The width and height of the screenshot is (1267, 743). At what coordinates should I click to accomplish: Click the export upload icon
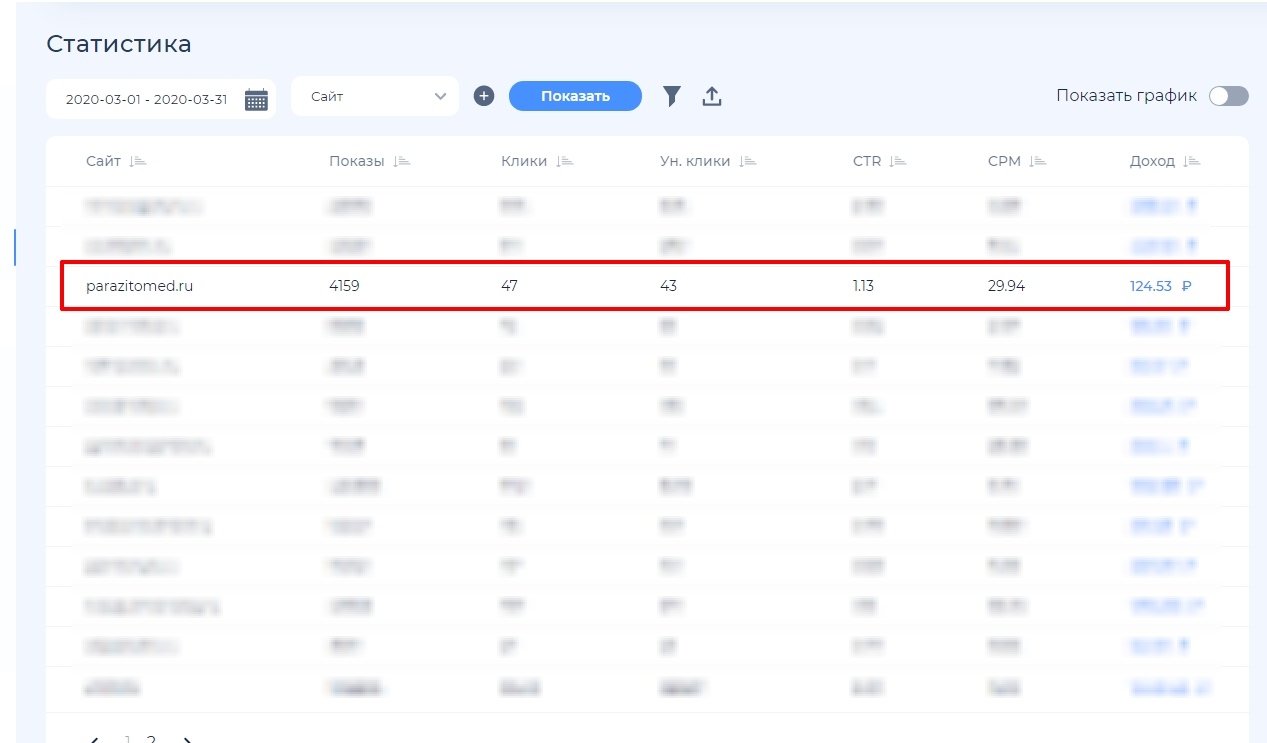tap(712, 96)
